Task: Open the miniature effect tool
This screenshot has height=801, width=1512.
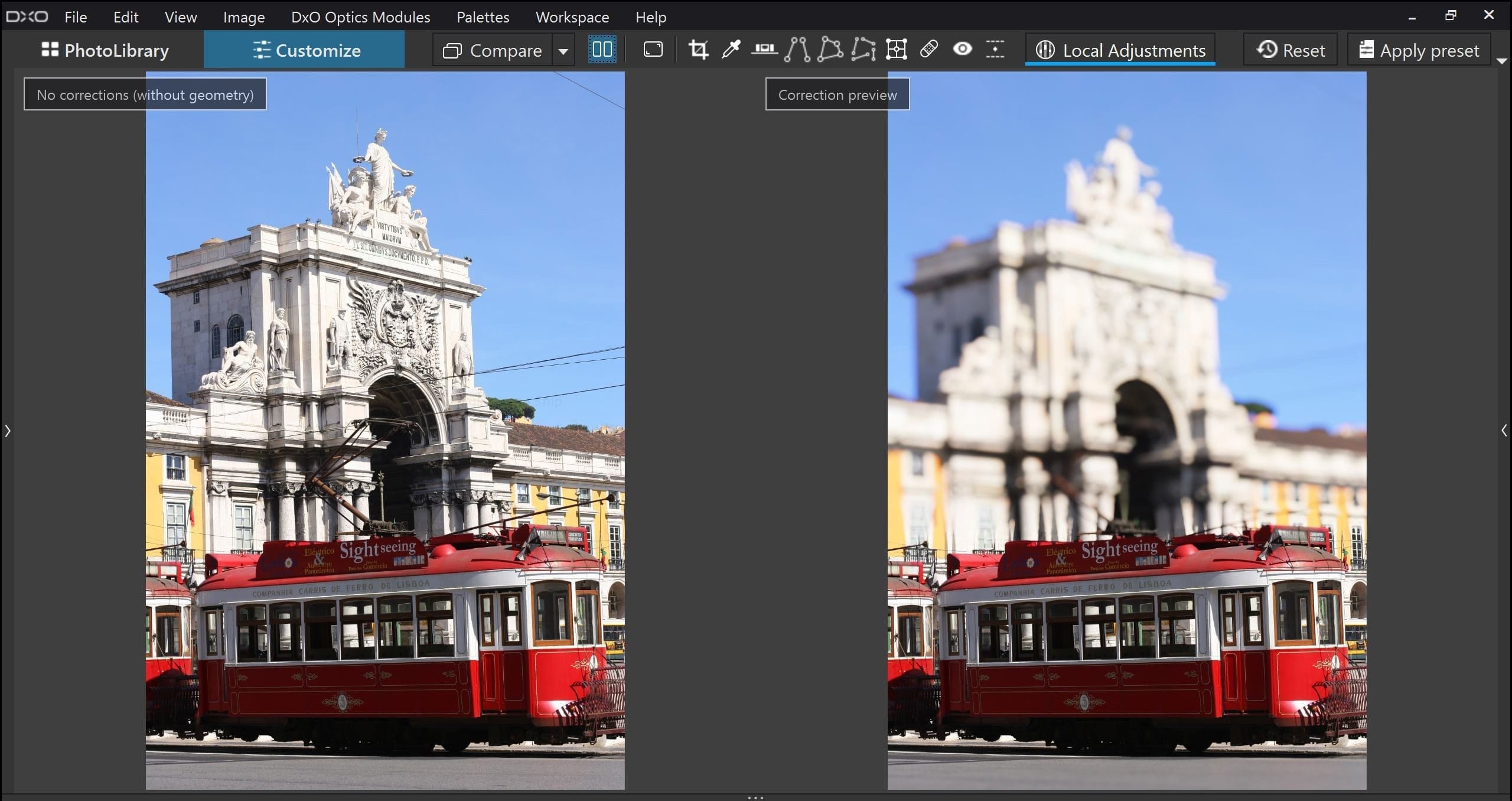Action: point(995,50)
